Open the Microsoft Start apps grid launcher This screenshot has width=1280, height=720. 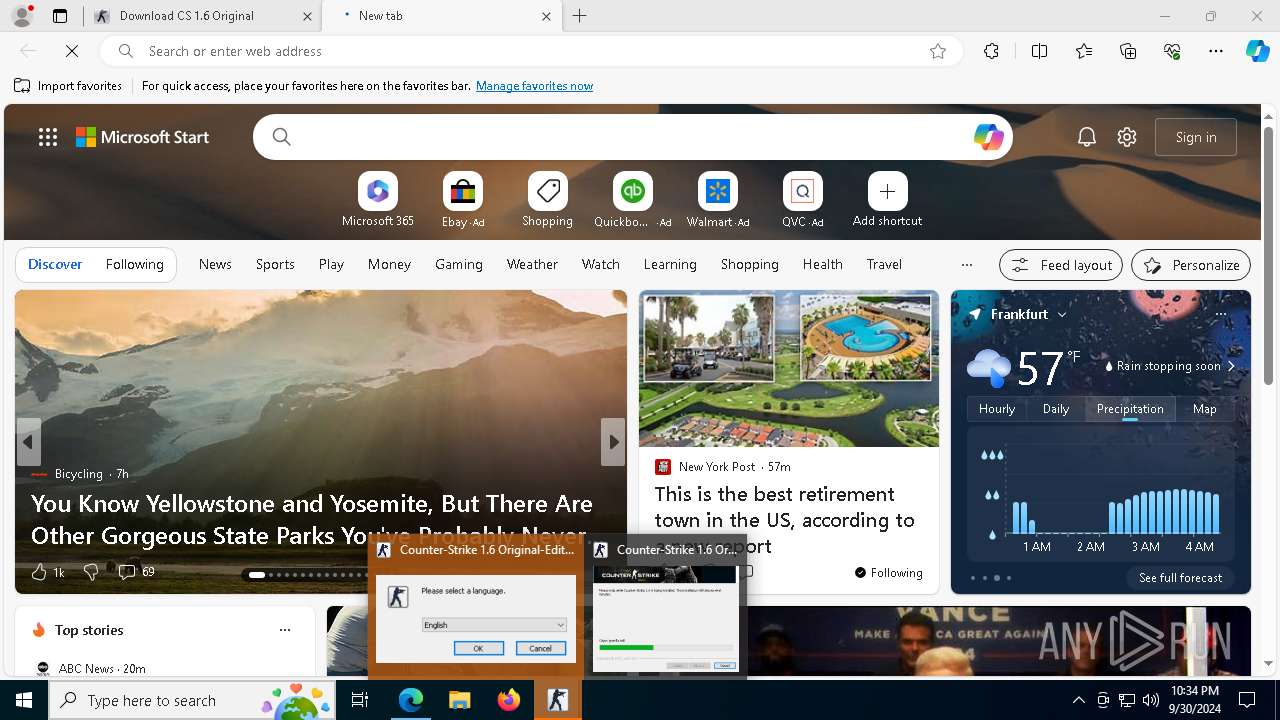(48, 137)
